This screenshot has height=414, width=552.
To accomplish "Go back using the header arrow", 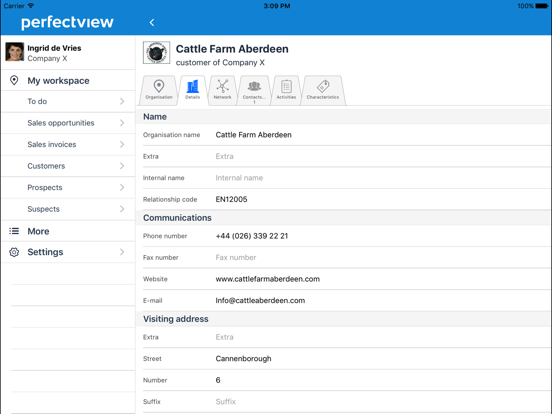I will pos(152,23).
